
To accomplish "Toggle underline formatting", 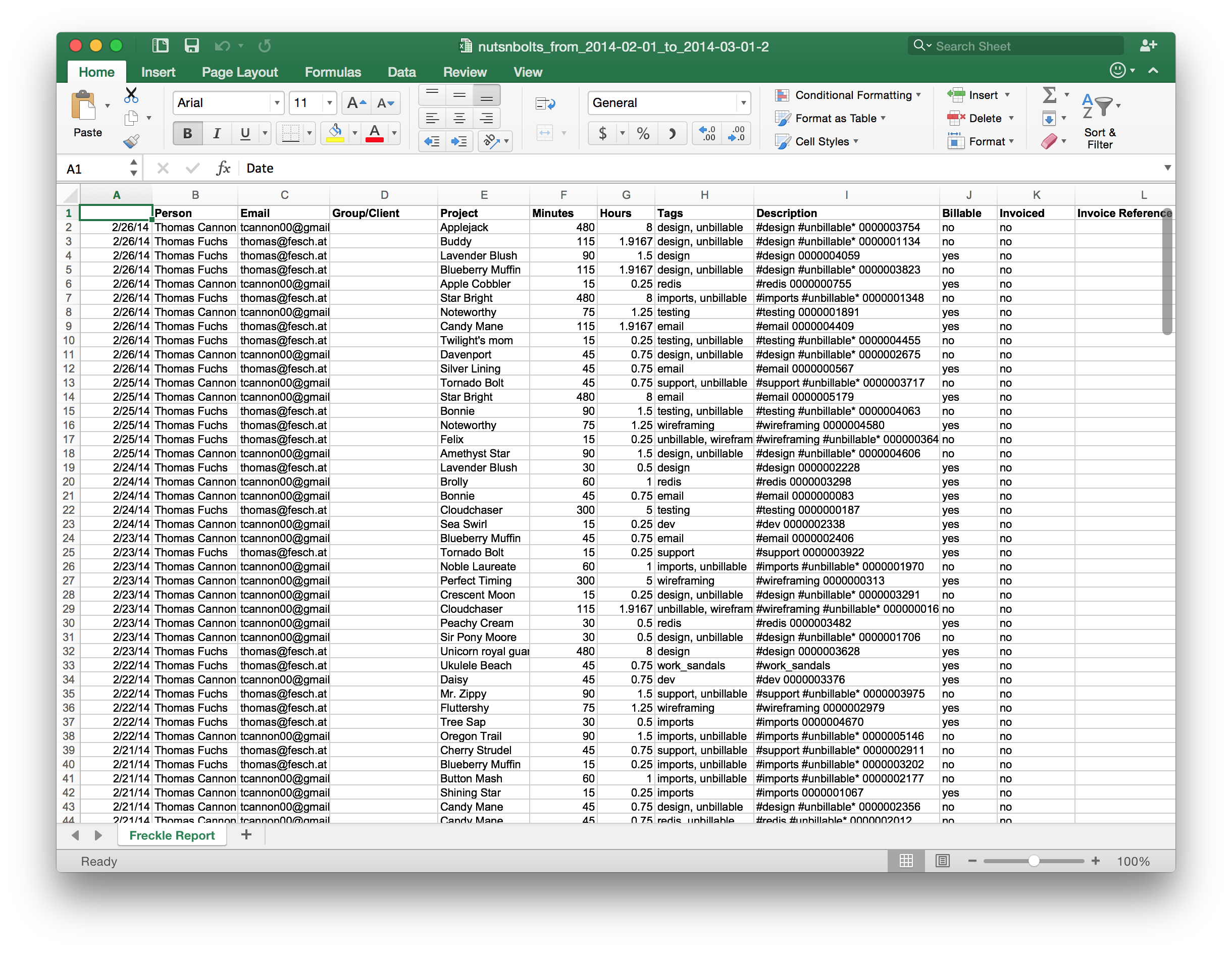I will click(x=245, y=133).
